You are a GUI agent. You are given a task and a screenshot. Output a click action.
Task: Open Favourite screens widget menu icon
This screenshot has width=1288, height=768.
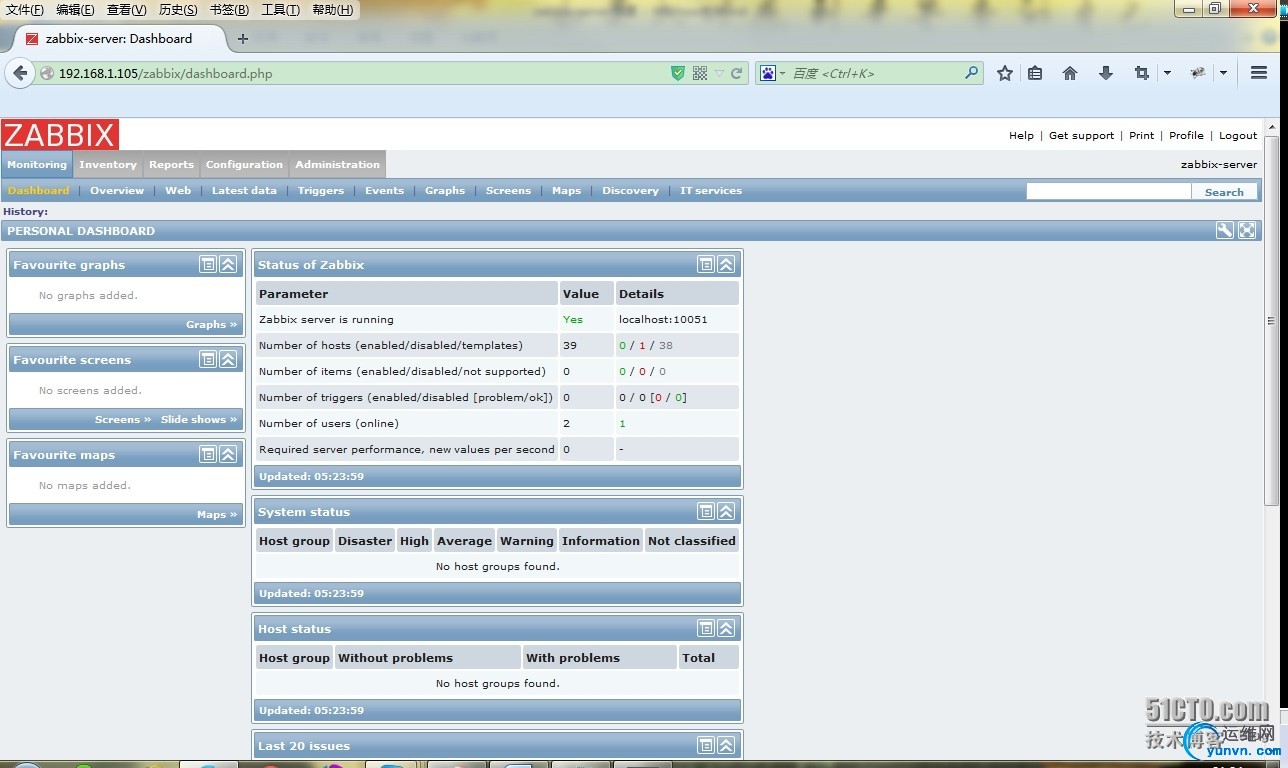coord(208,359)
